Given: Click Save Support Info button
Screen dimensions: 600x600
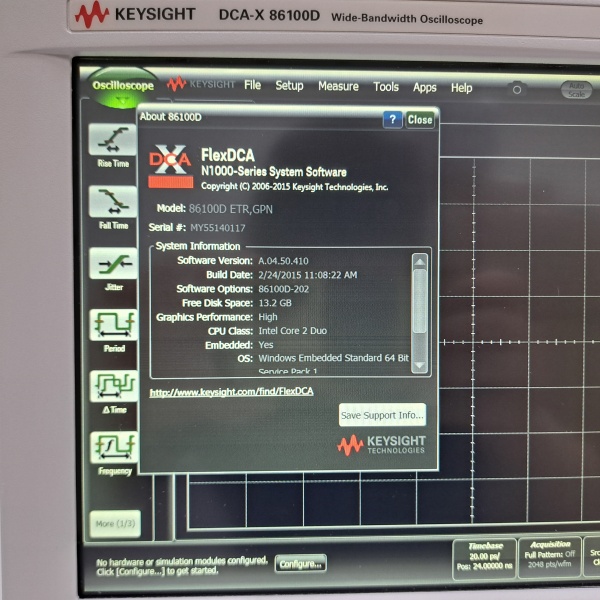Looking at the screenshot, I should coord(382,415).
